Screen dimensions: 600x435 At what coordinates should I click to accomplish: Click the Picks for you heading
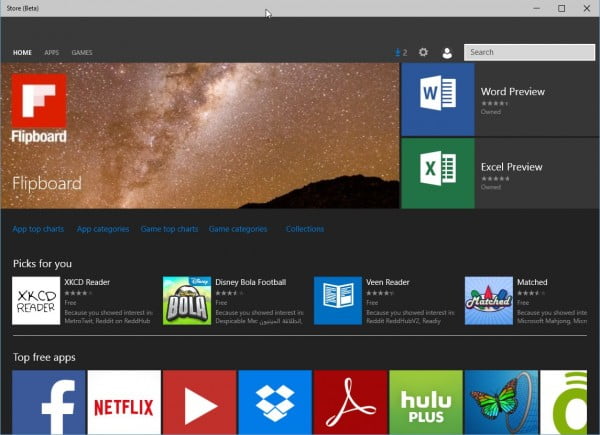[x=42, y=264]
